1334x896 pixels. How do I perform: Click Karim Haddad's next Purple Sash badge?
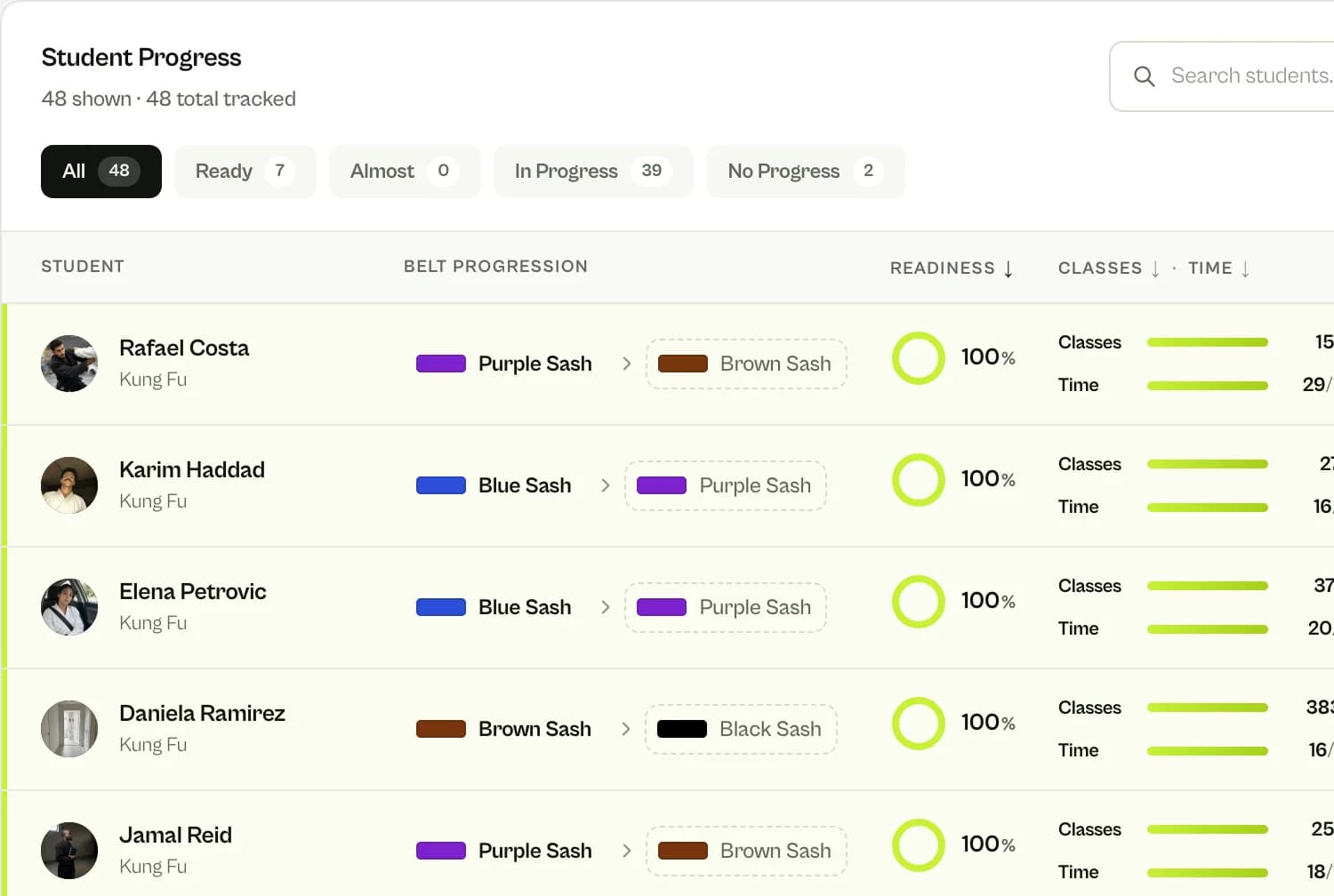(726, 485)
